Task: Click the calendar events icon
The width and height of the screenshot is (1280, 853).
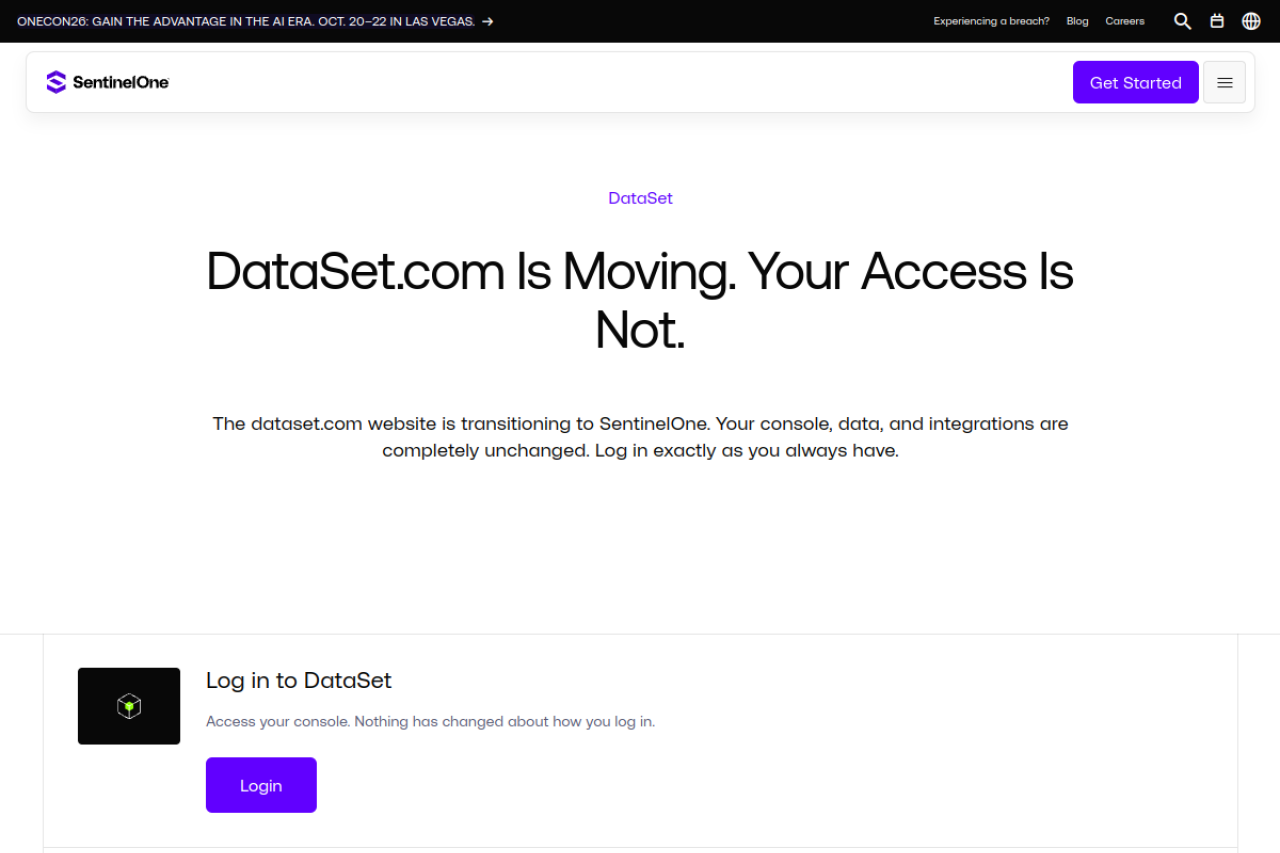Action: (x=1217, y=21)
